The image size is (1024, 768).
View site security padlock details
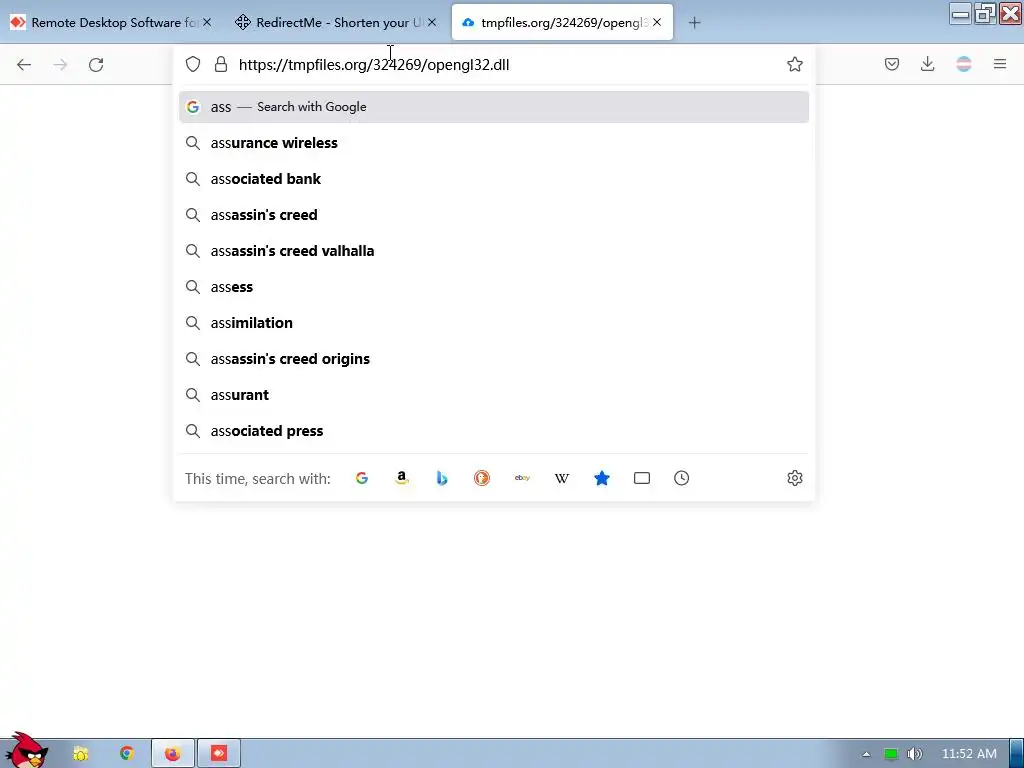pos(221,64)
